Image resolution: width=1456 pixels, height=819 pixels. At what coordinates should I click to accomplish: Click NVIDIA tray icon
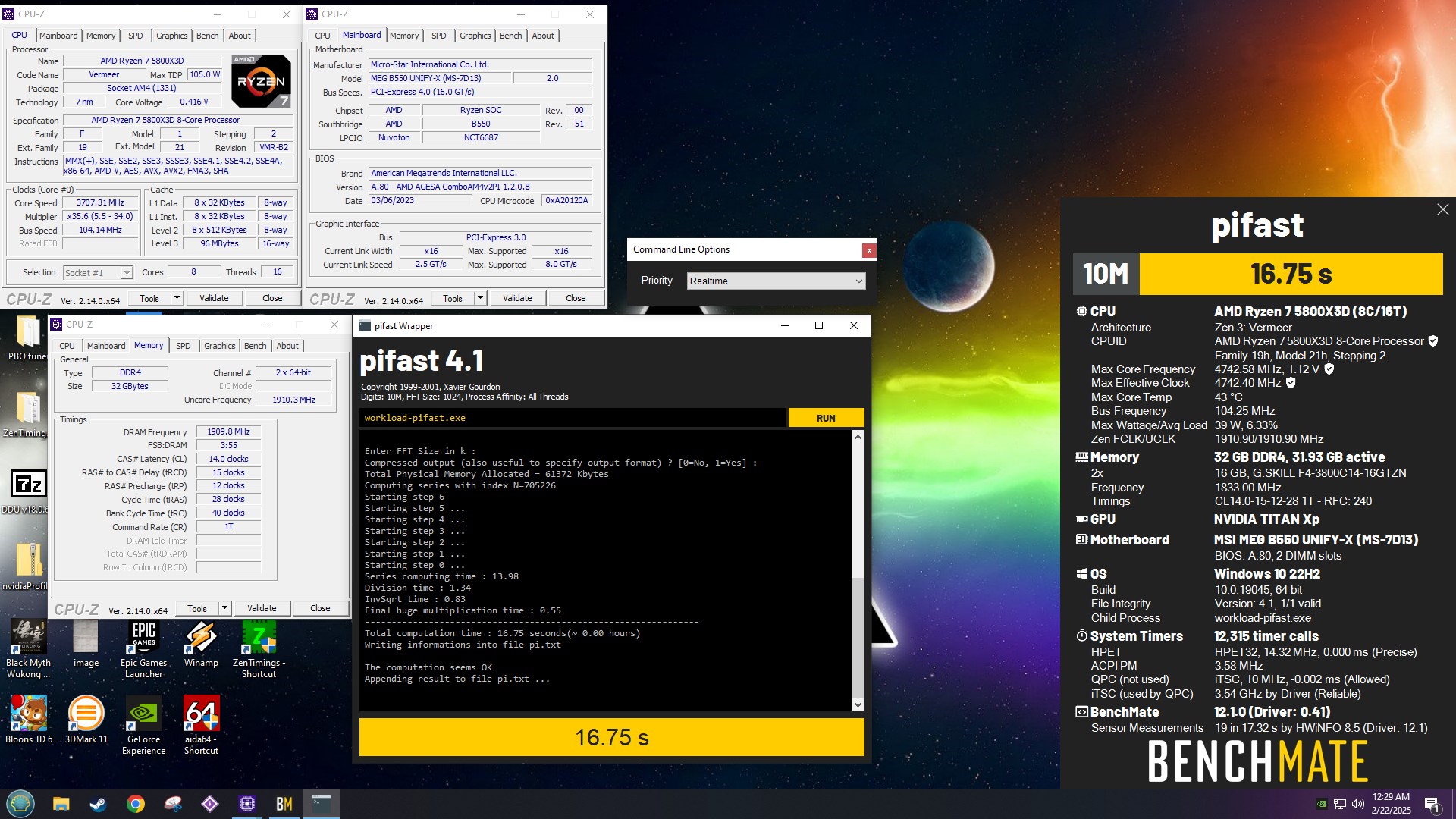point(1322,804)
